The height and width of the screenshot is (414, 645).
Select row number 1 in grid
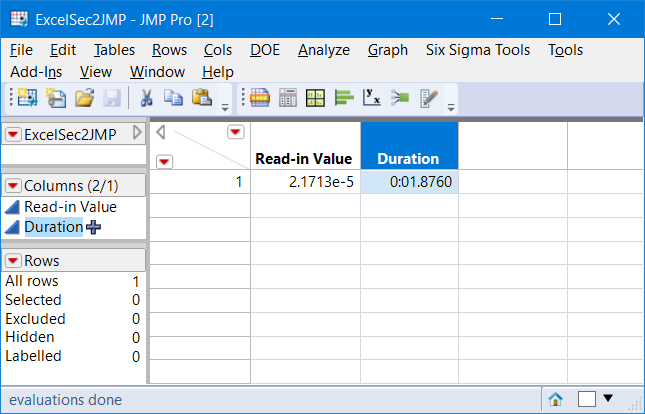pyautogui.click(x=200, y=182)
